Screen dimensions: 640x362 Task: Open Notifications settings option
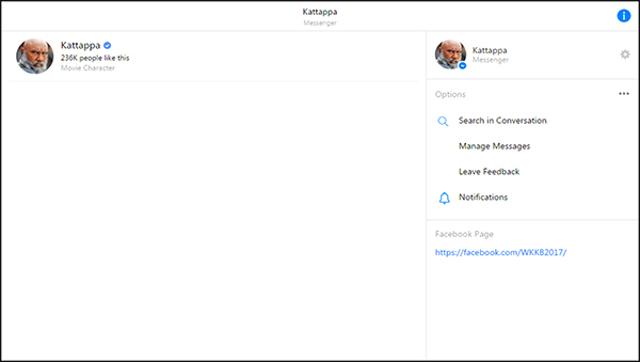[483, 197]
